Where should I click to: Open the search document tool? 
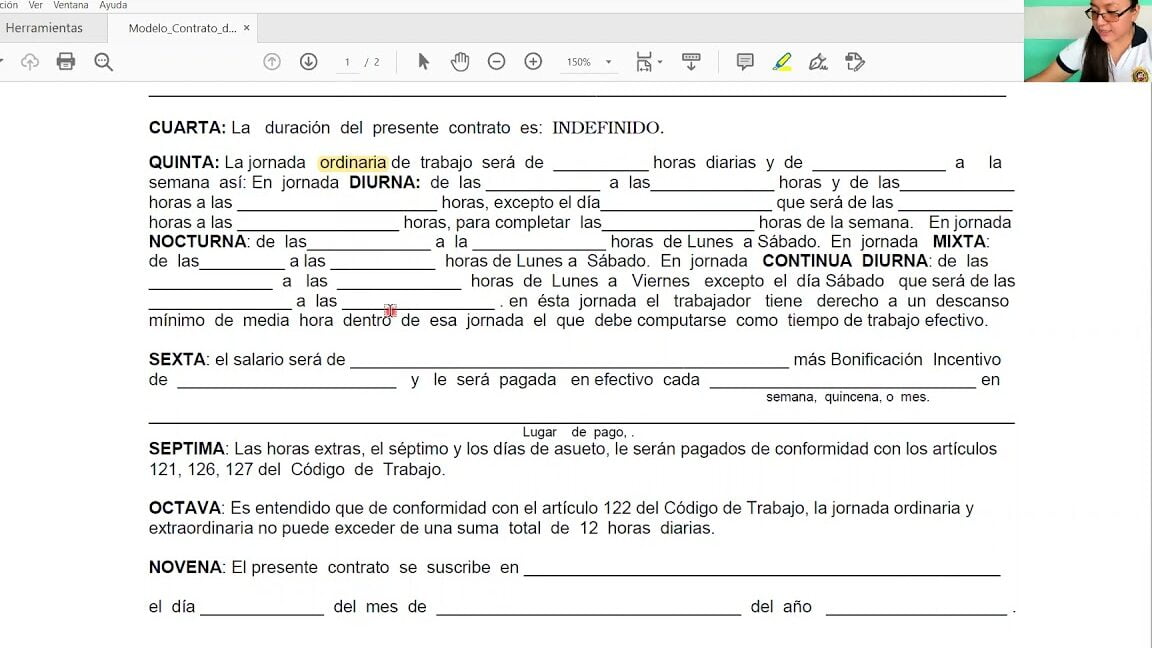point(103,61)
